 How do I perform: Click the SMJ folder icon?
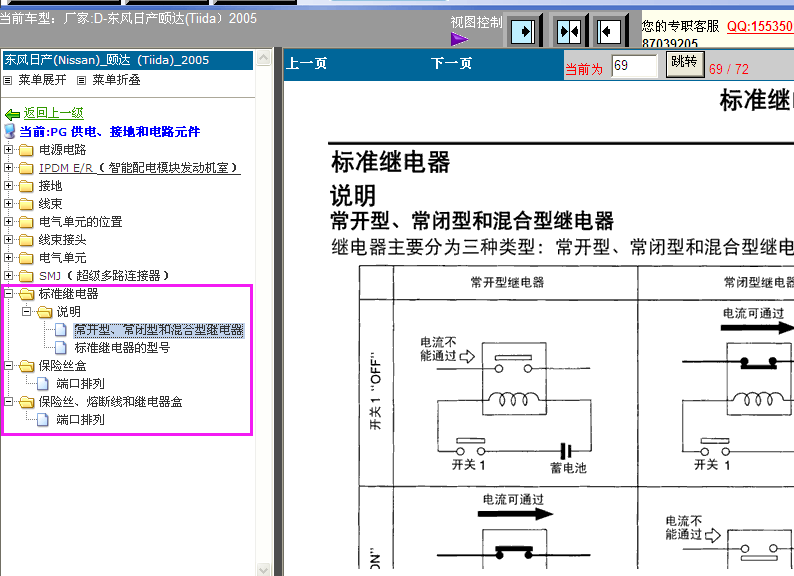(x=26, y=276)
